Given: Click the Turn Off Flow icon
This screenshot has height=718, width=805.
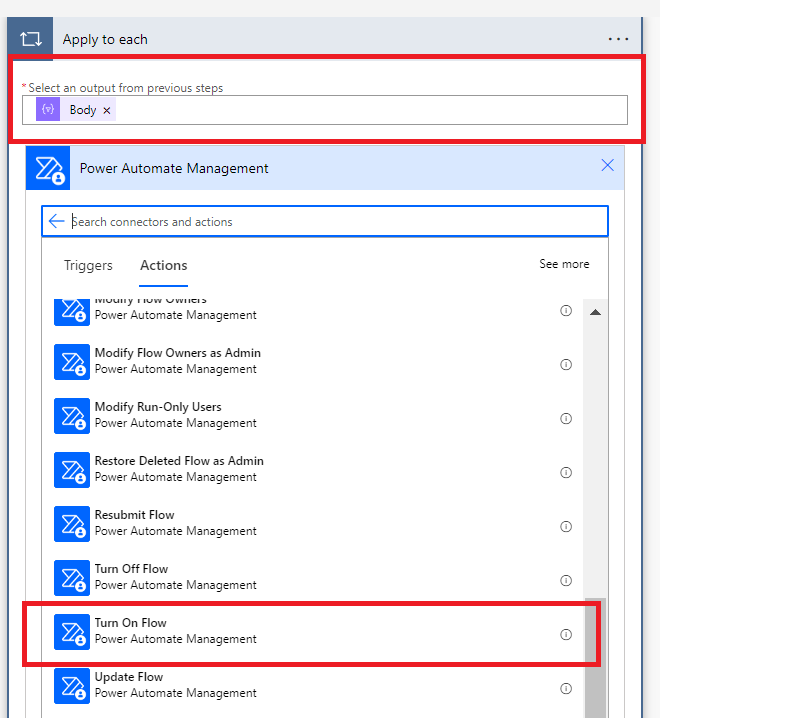Looking at the screenshot, I should (72, 578).
